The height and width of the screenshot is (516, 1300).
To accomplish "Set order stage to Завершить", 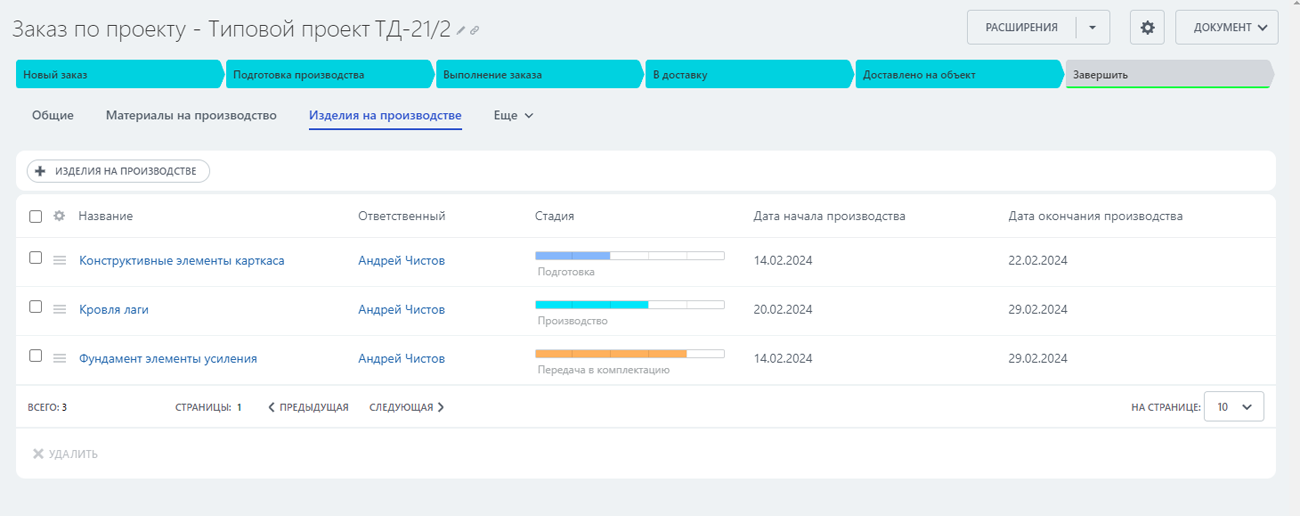I will (1165, 74).
